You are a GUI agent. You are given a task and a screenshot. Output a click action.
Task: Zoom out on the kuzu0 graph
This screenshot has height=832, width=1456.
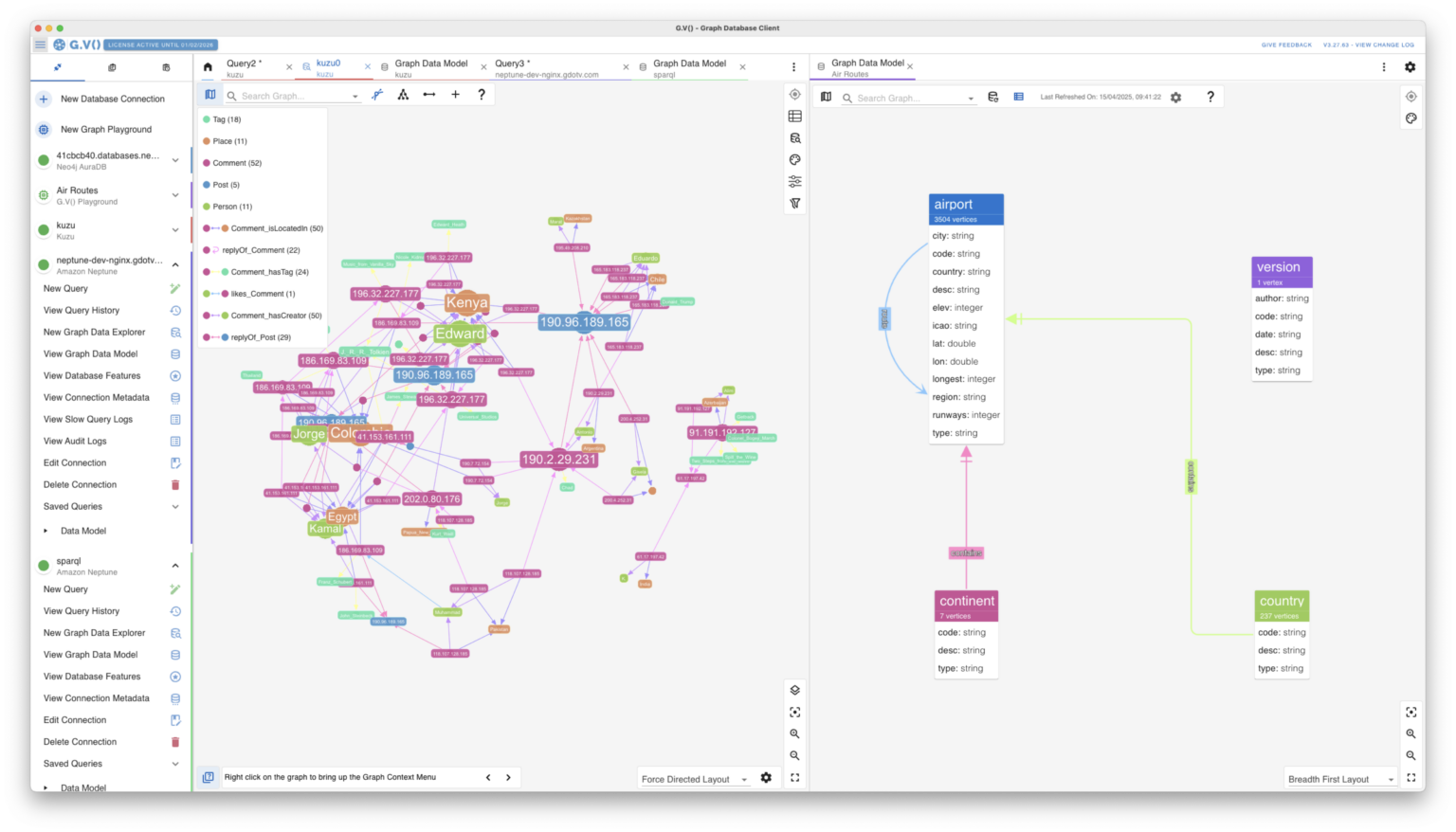pyautogui.click(x=794, y=756)
